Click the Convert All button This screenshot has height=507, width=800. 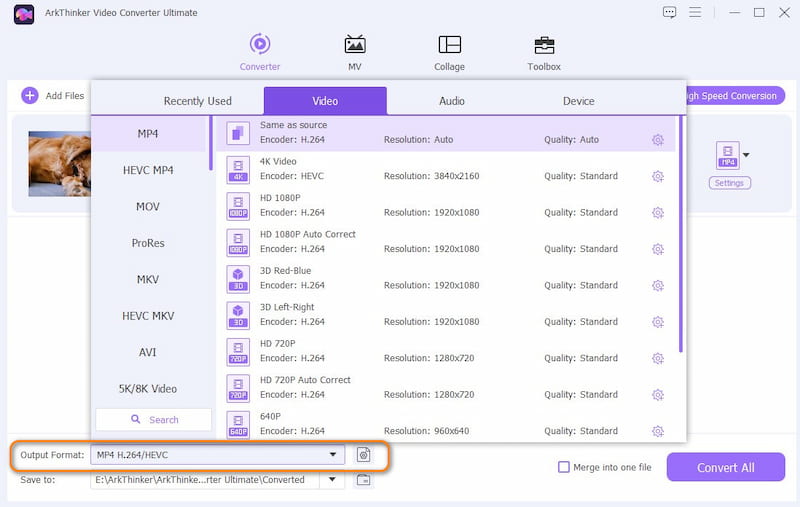point(726,467)
